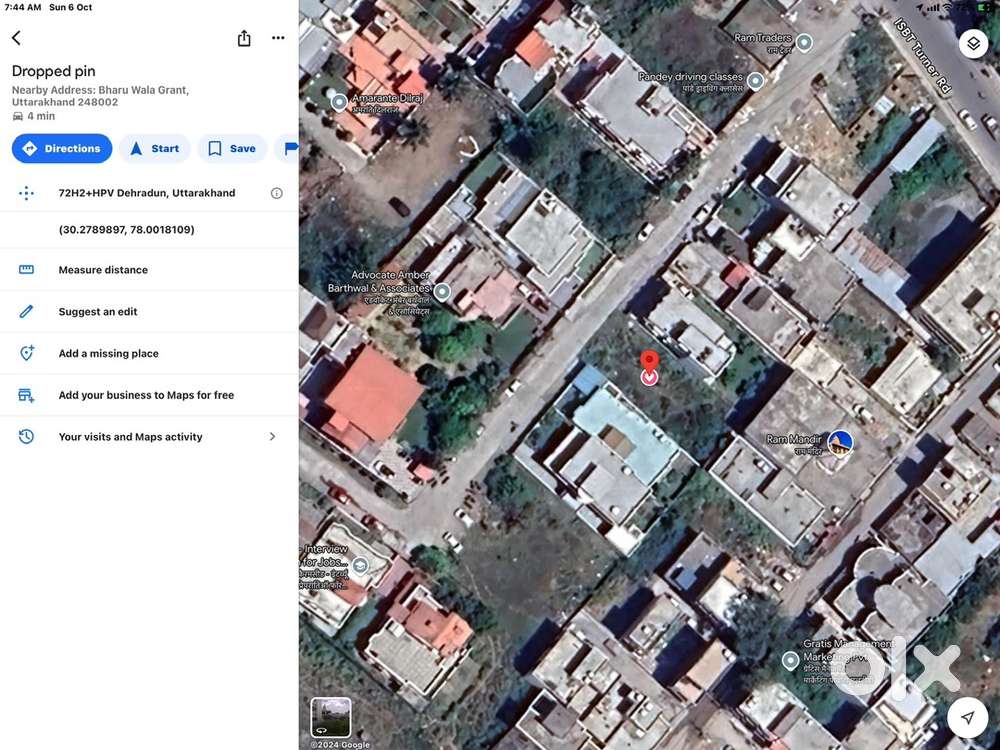This screenshot has width=1000, height=750.
Task: Select Measure distance option
Action: pyautogui.click(x=103, y=270)
